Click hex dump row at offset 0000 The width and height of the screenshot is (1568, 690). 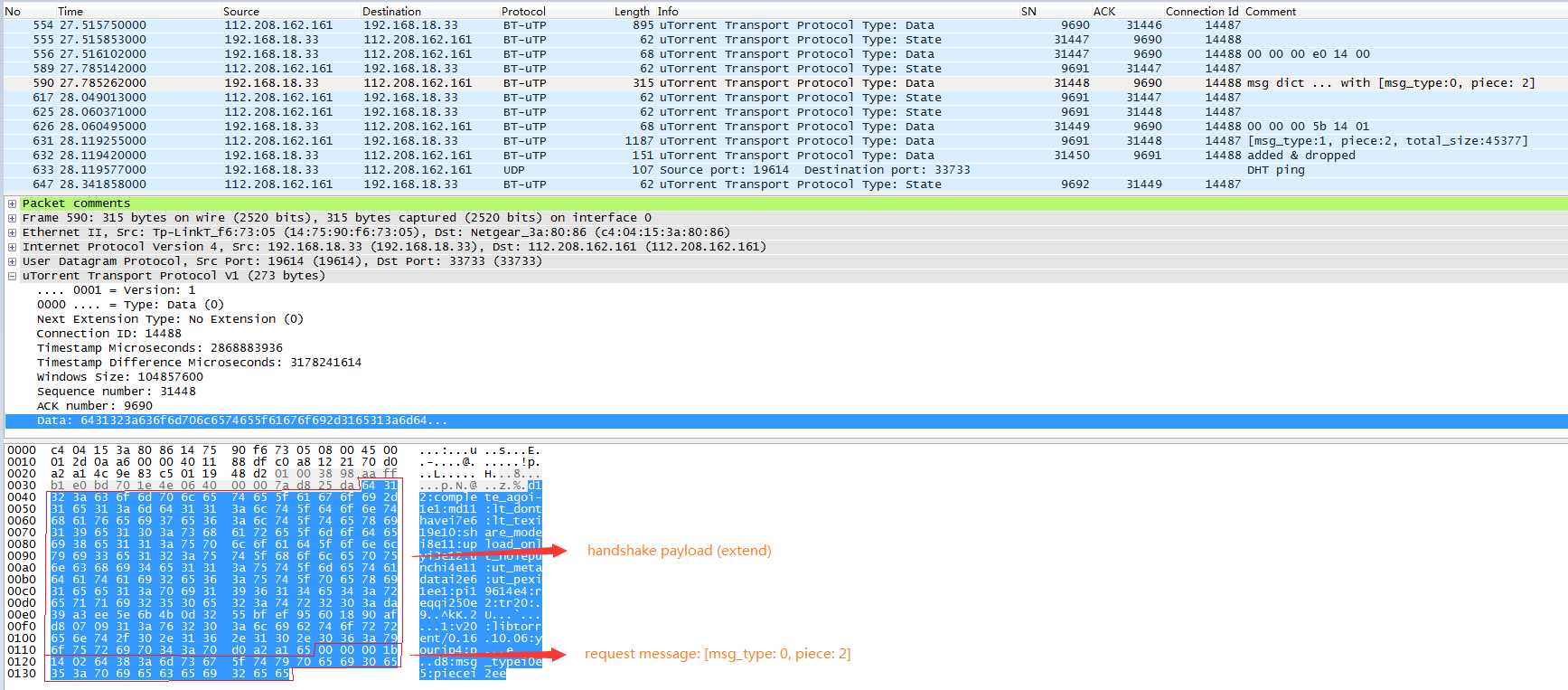(274, 450)
